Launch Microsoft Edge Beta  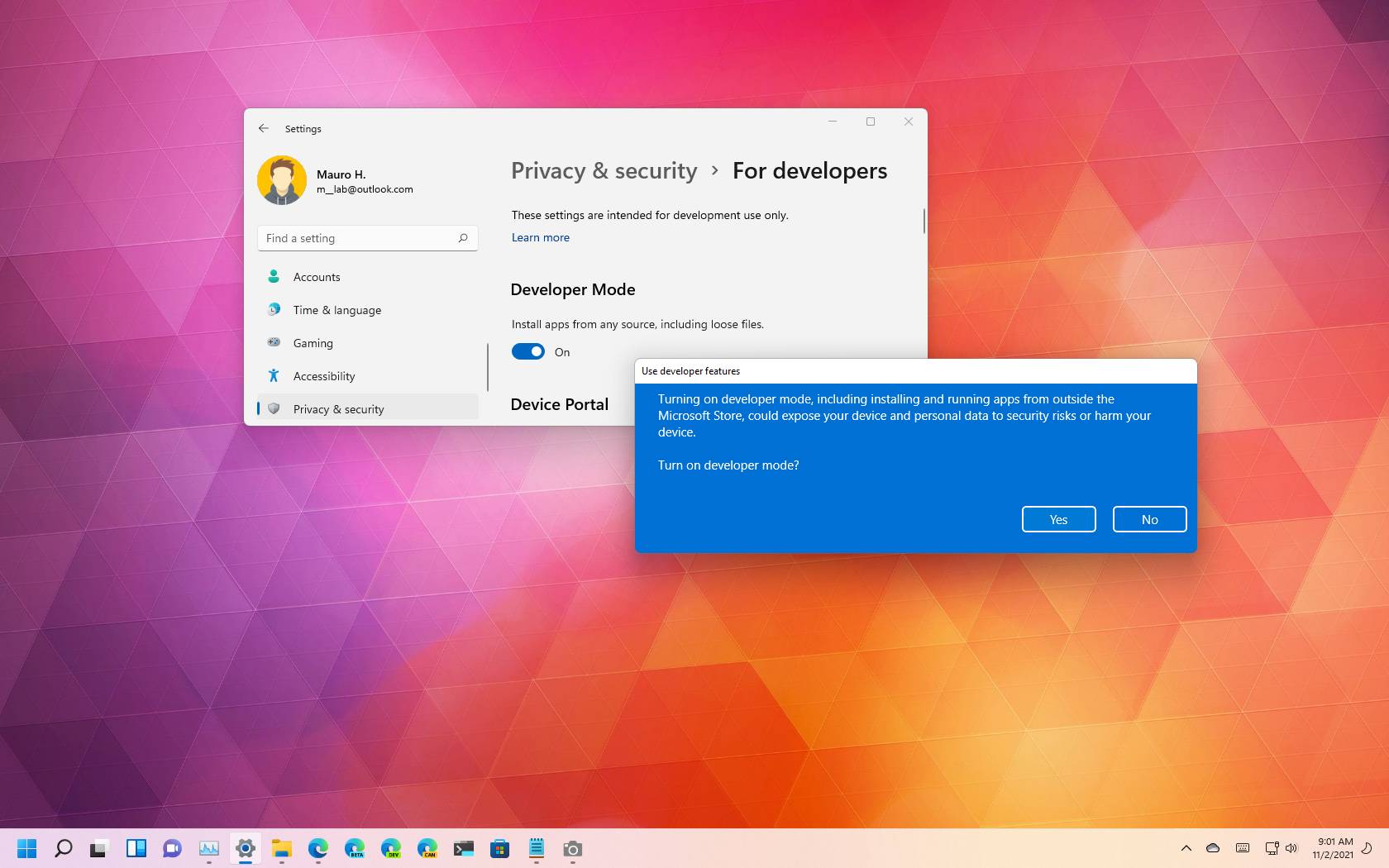(x=355, y=848)
